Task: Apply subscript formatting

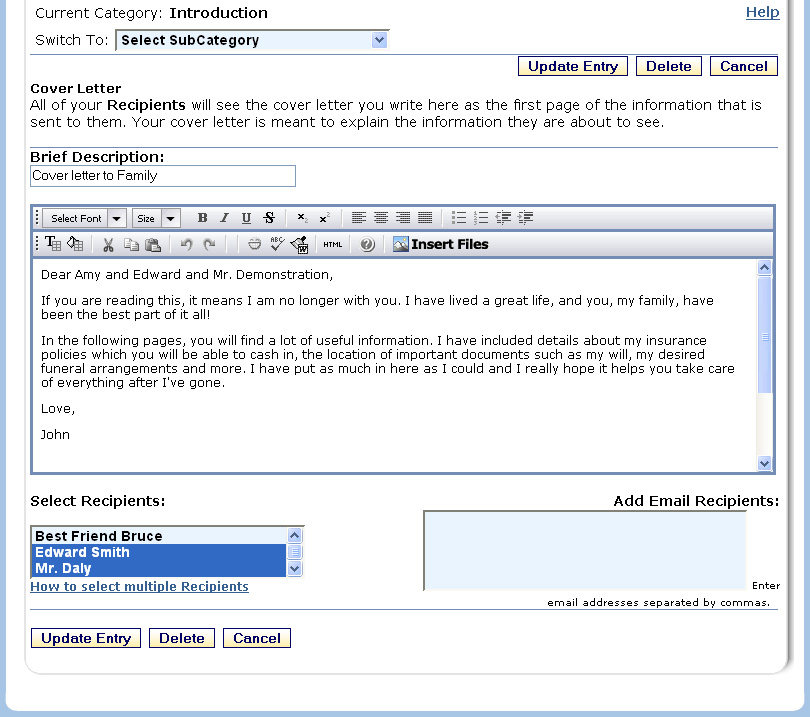Action: (x=303, y=218)
